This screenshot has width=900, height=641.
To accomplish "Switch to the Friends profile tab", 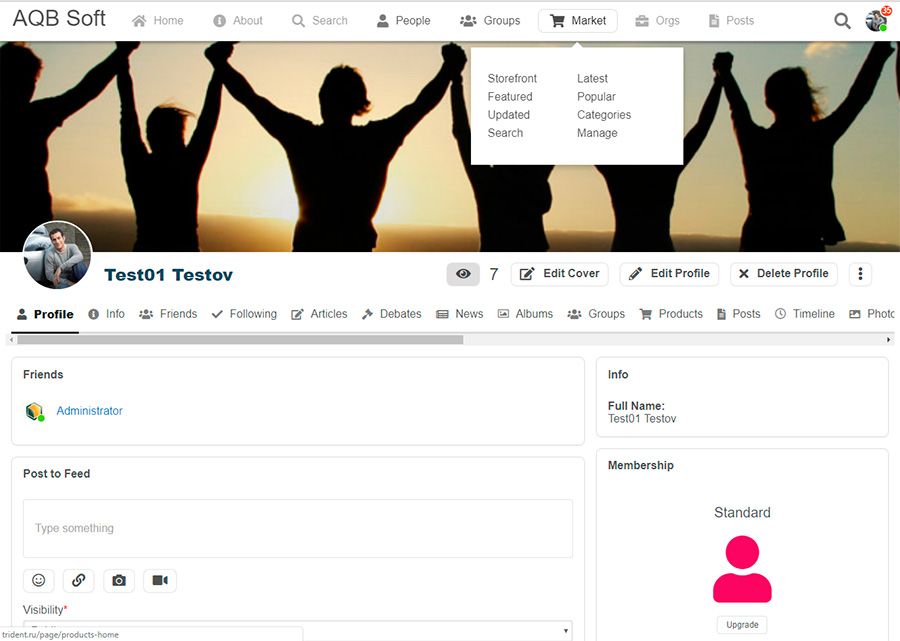I will 168,314.
